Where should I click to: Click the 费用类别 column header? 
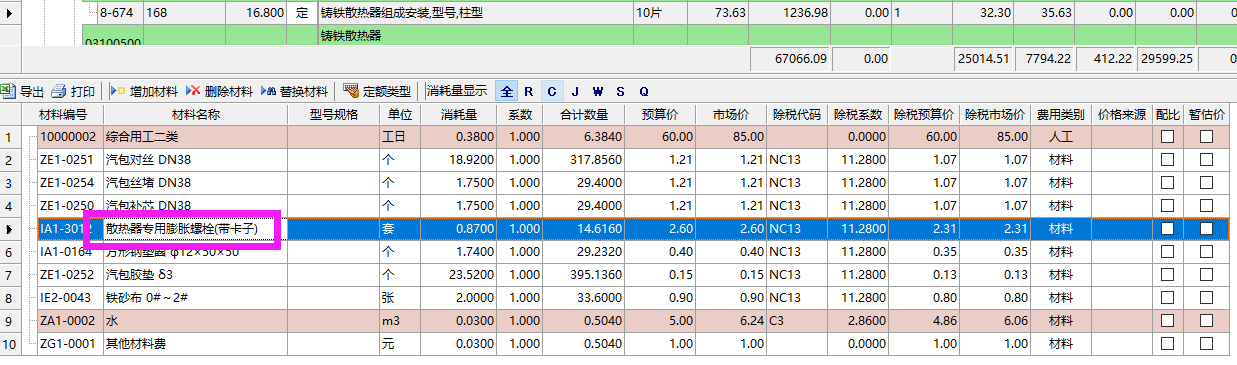click(1061, 115)
